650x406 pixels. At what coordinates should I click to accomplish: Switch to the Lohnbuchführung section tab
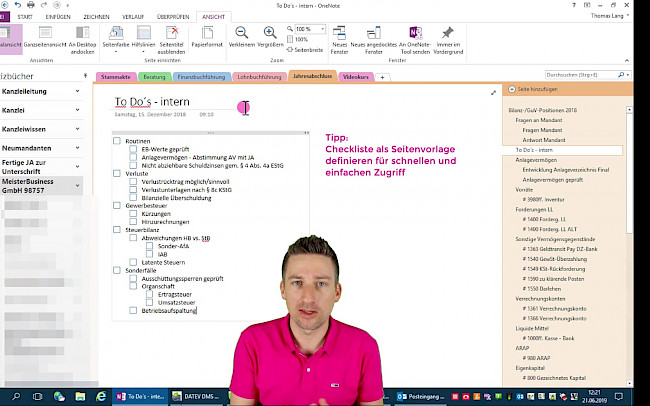259,76
